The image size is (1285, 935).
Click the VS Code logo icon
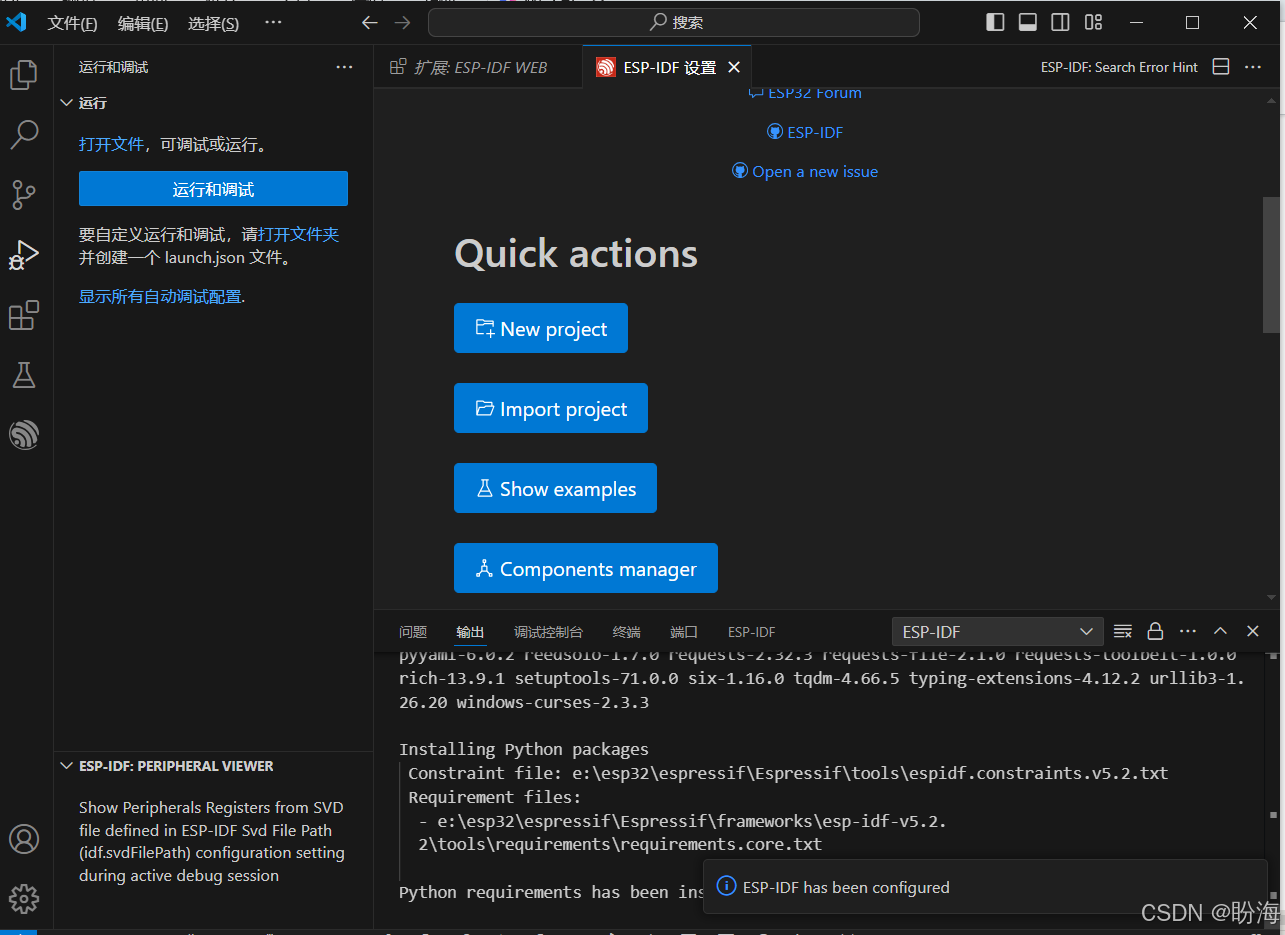point(17,22)
